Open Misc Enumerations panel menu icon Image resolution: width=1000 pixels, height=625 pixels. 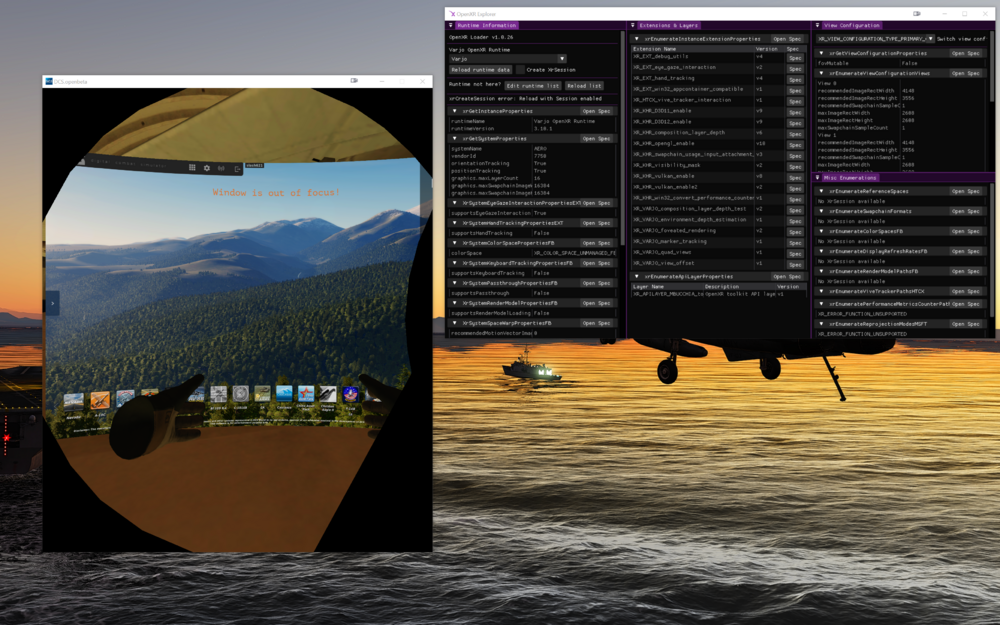(818, 178)
